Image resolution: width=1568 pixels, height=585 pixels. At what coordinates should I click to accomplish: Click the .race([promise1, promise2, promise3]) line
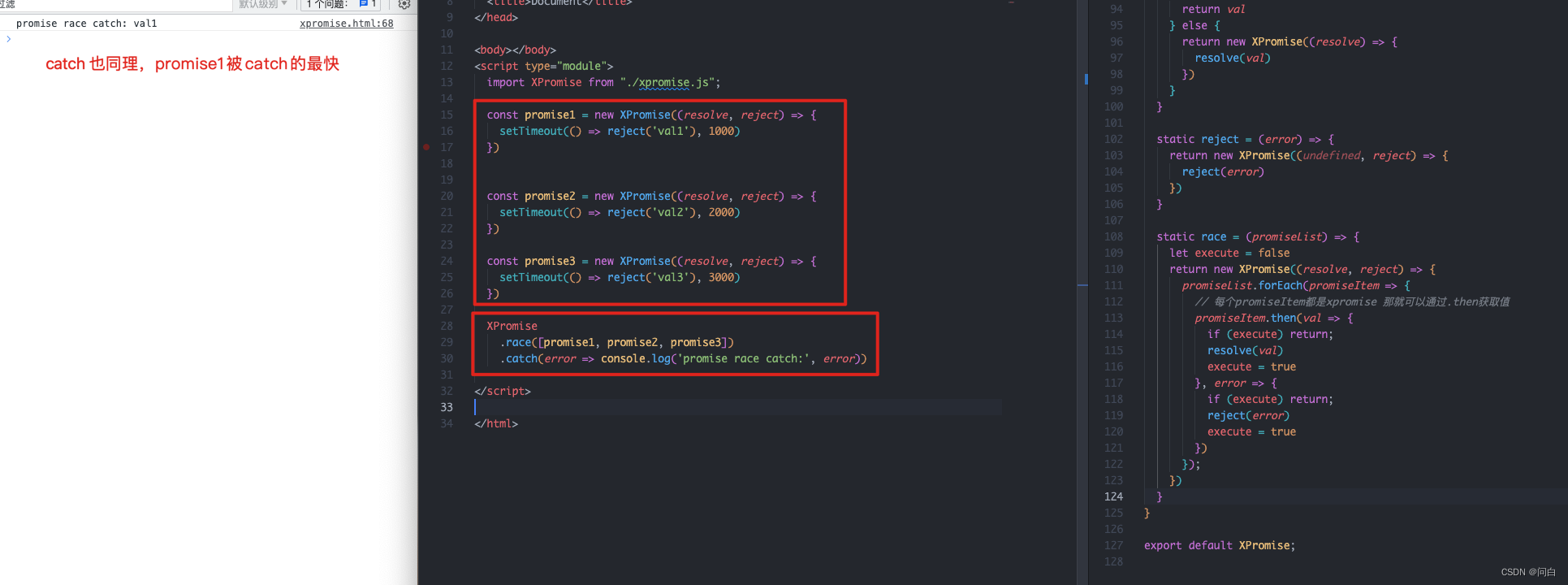[x=616, y=342]
